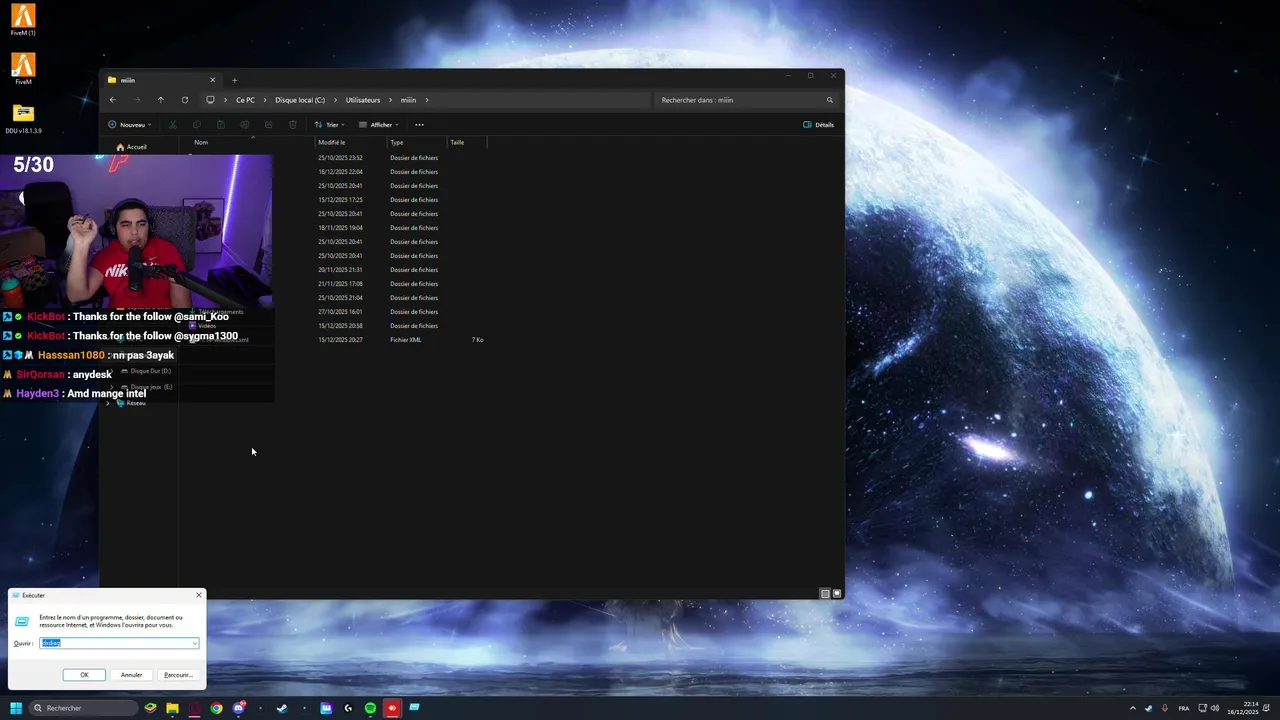Open Discord from the taskbar
Screen dimensions: 1280x720
pyautogui.click(x=239, y=708)
